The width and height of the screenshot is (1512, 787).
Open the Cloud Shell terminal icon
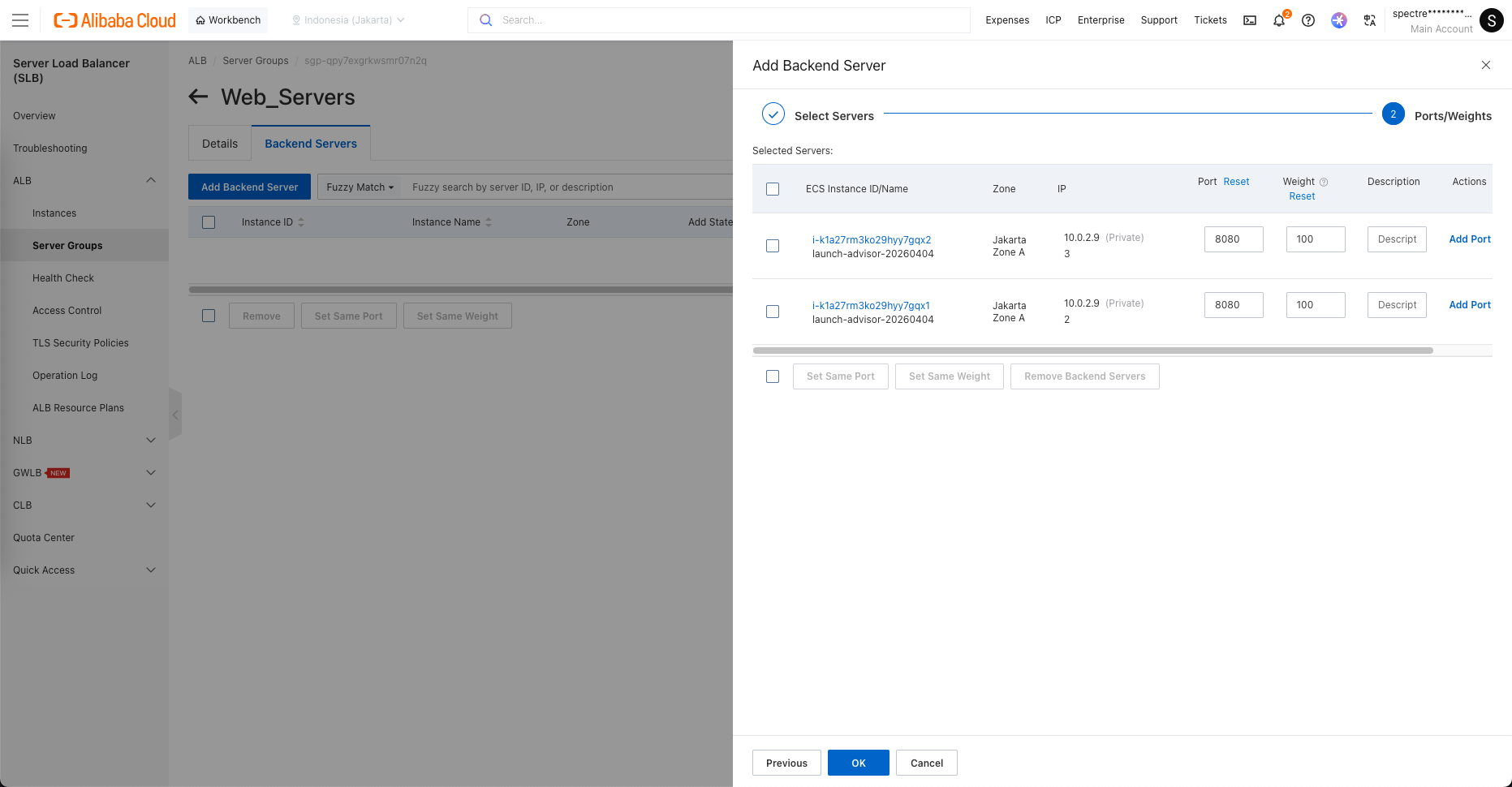[x=1250, y=20]
